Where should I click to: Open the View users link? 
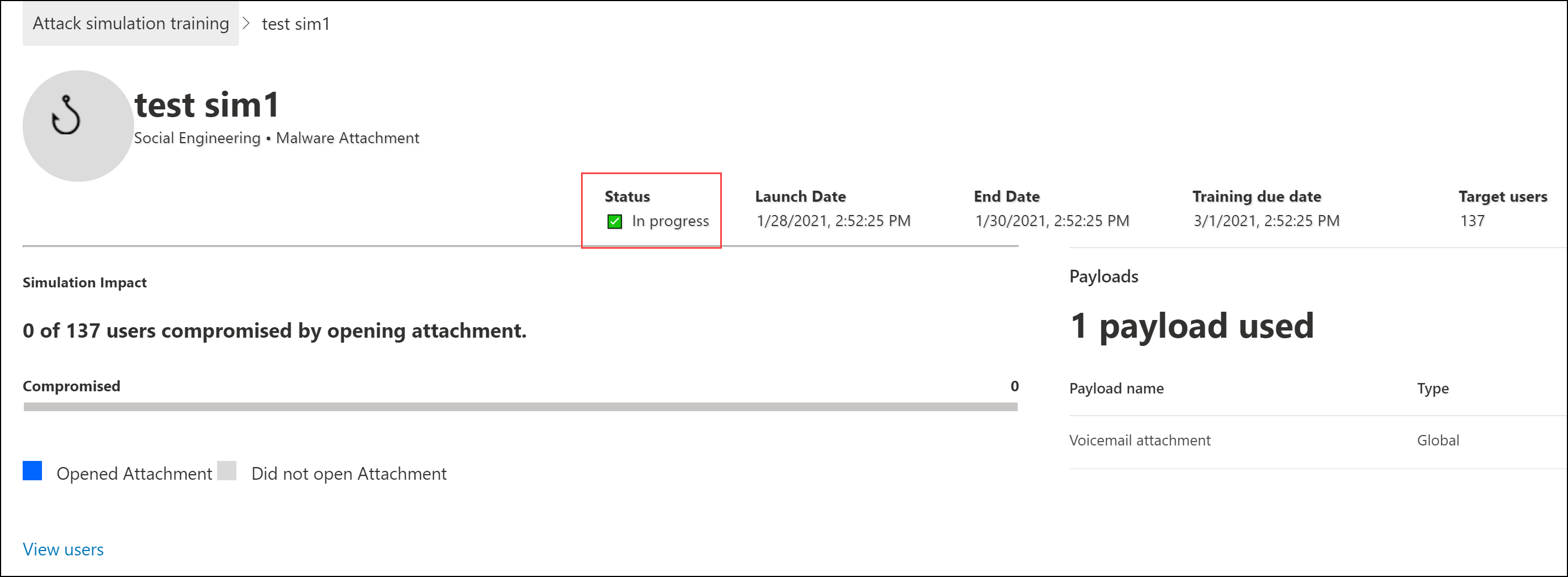click(64, 549)
